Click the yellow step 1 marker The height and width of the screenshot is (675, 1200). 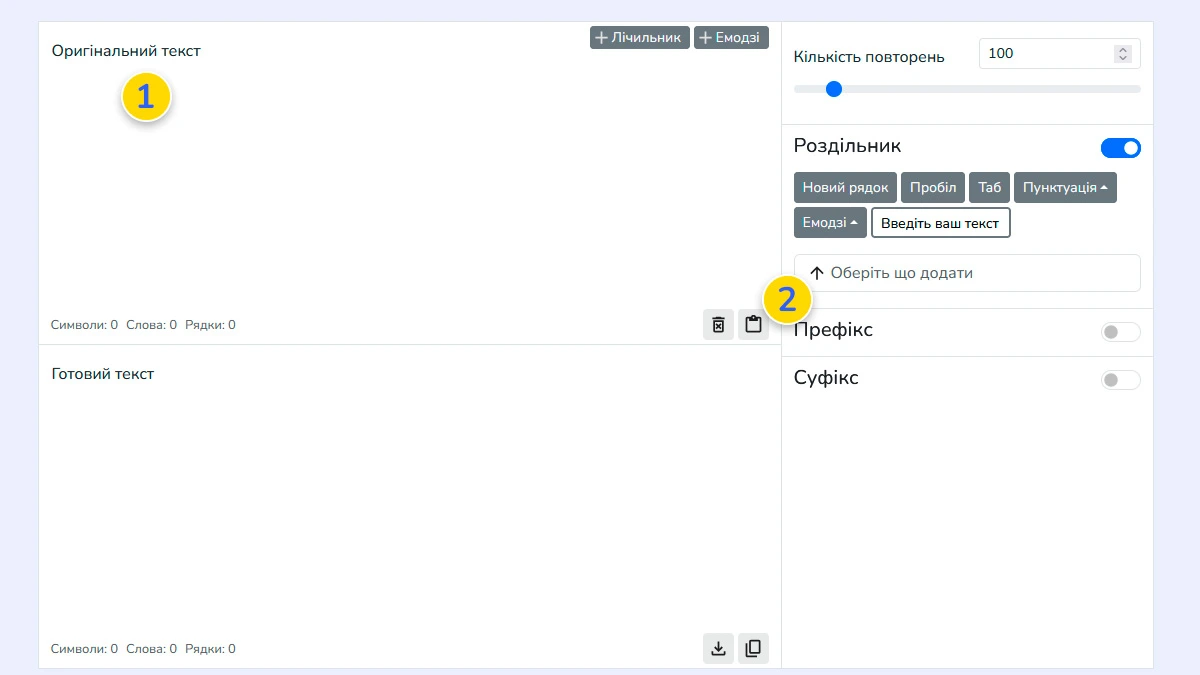146,97
